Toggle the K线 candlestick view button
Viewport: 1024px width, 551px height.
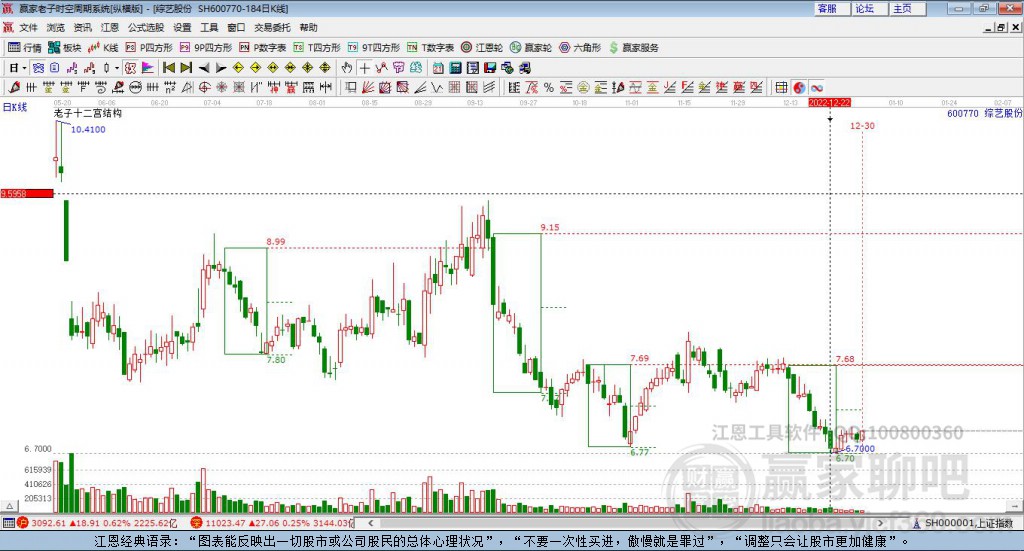tap(103, 48)
